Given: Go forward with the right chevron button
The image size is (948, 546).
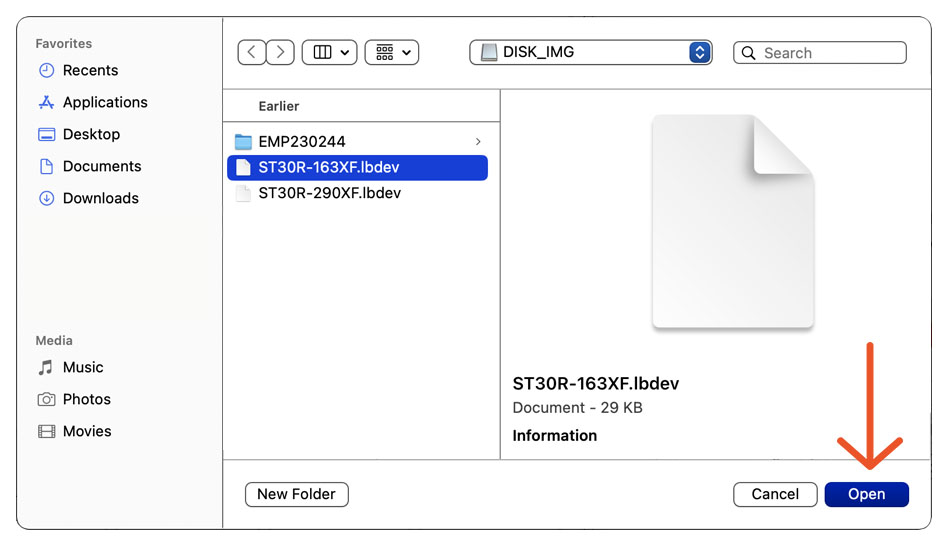Looking at the screenshot, I should click(x=280, y=53).
